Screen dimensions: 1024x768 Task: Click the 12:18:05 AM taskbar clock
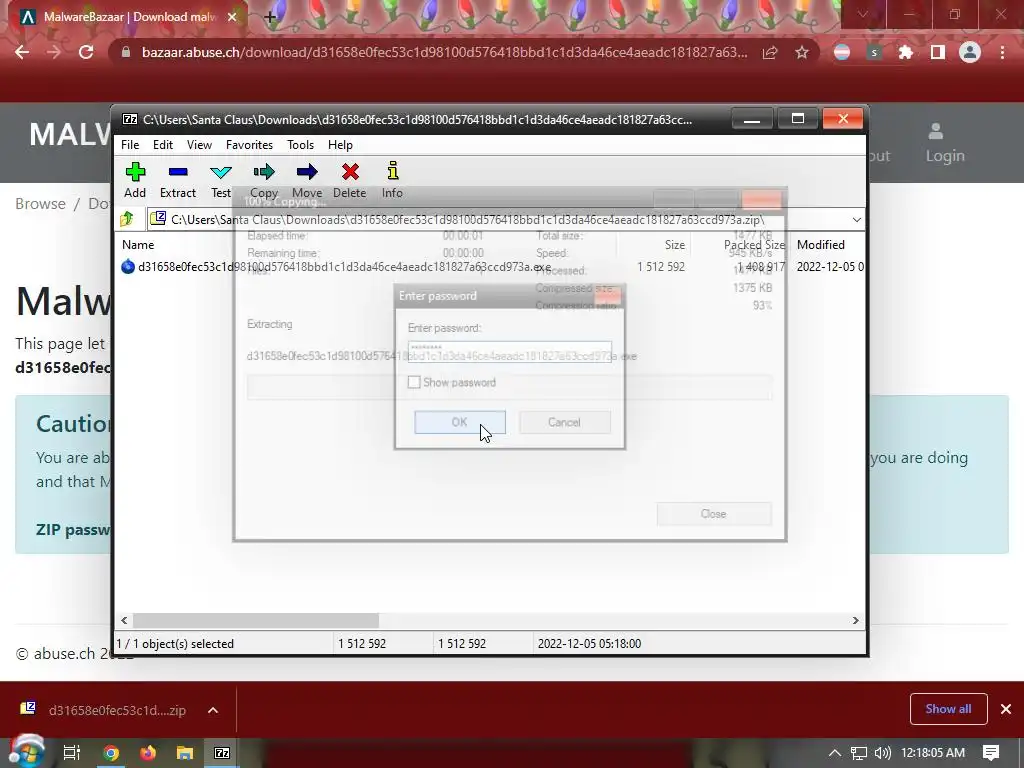coord(933,753)
